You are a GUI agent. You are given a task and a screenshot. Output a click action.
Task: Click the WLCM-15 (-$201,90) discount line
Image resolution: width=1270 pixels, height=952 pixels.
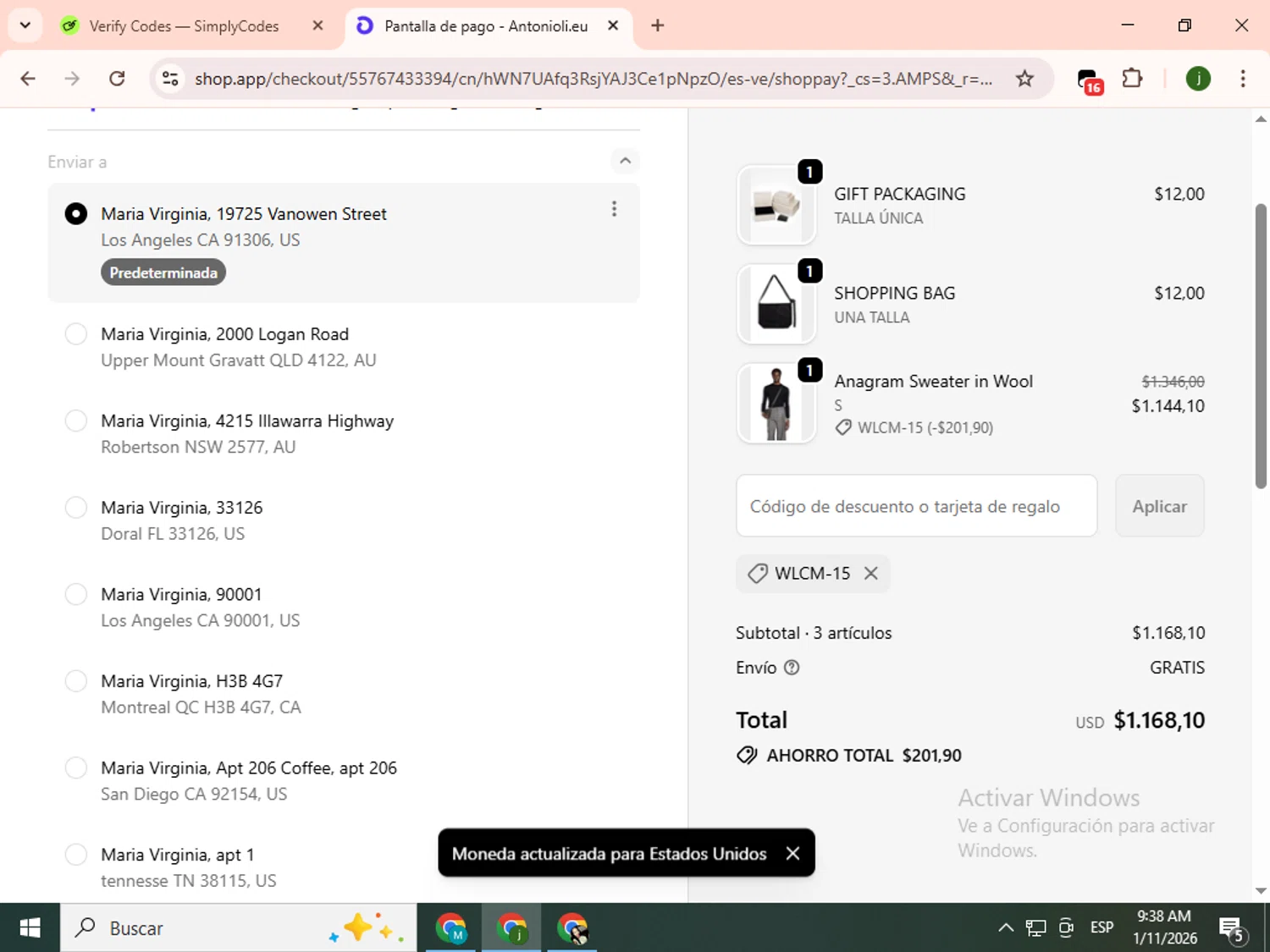pyautogui.click(x=914, y=427)
